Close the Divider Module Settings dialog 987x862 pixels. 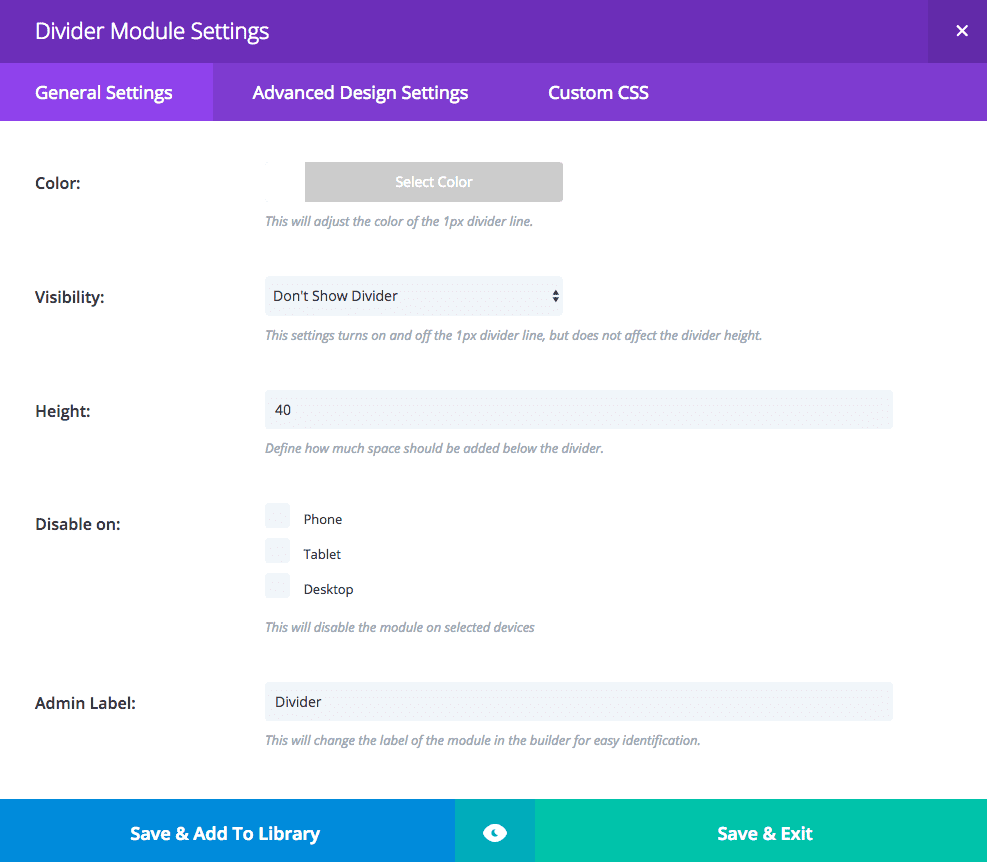click(961, 31)
